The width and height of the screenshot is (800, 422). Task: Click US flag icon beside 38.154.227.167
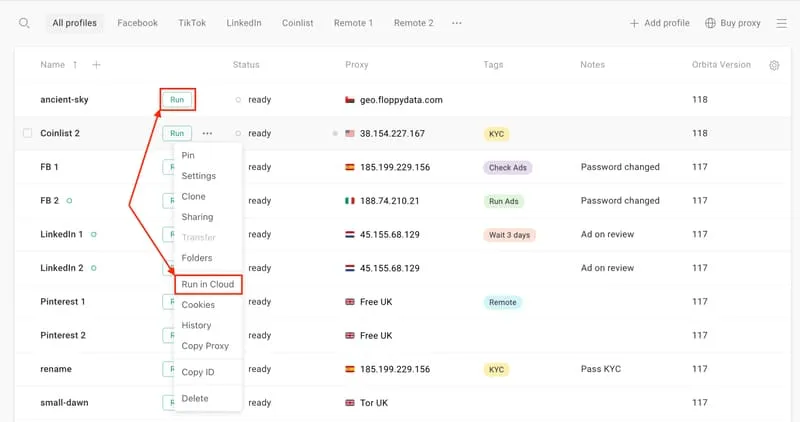(349, 134)
